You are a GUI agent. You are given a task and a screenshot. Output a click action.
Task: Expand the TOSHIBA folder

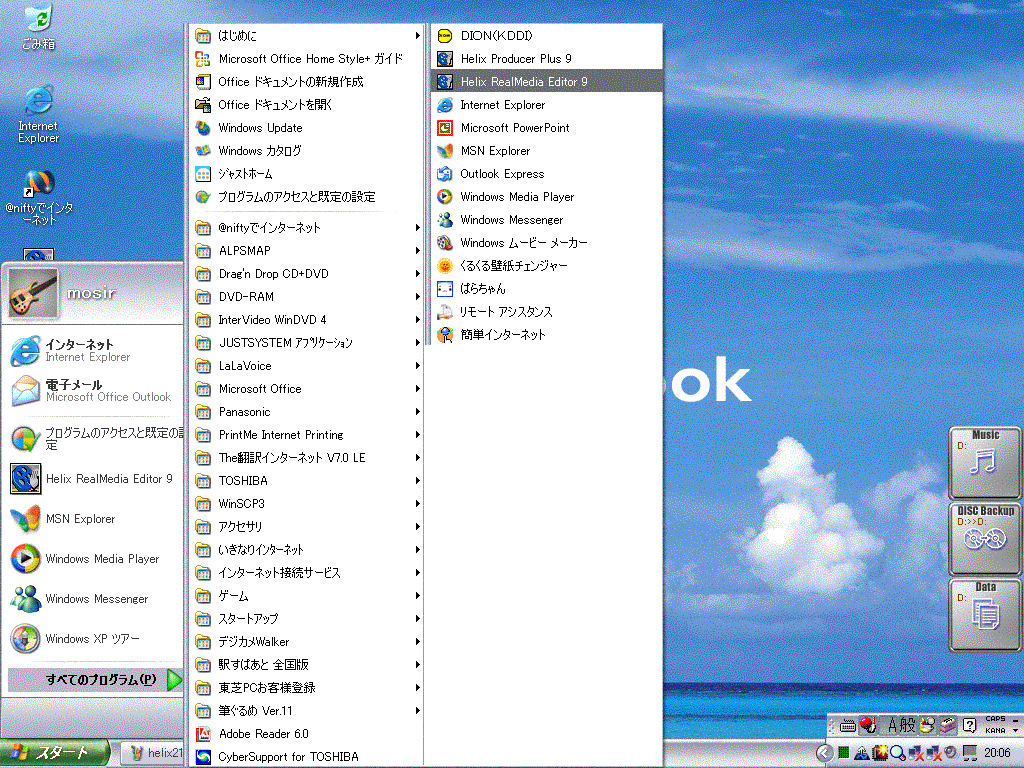pos(307,481)
